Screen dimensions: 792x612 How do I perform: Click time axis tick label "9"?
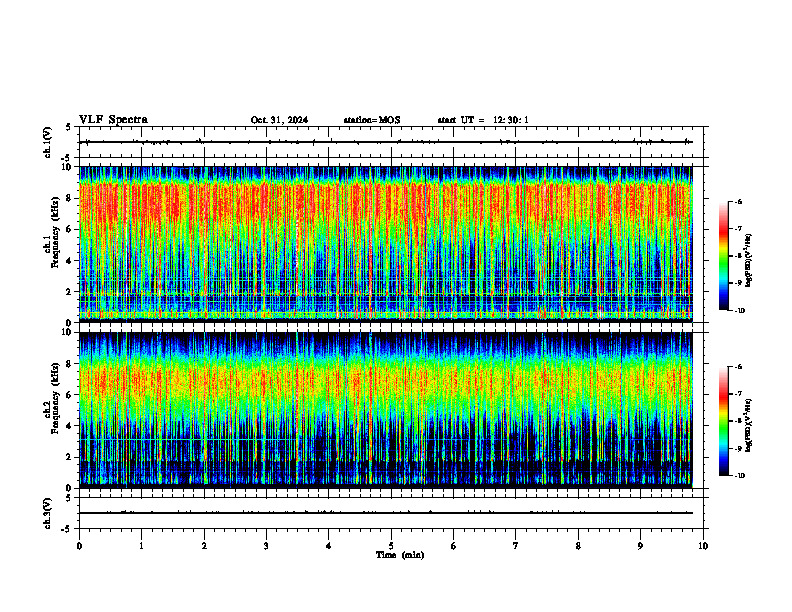640,546
